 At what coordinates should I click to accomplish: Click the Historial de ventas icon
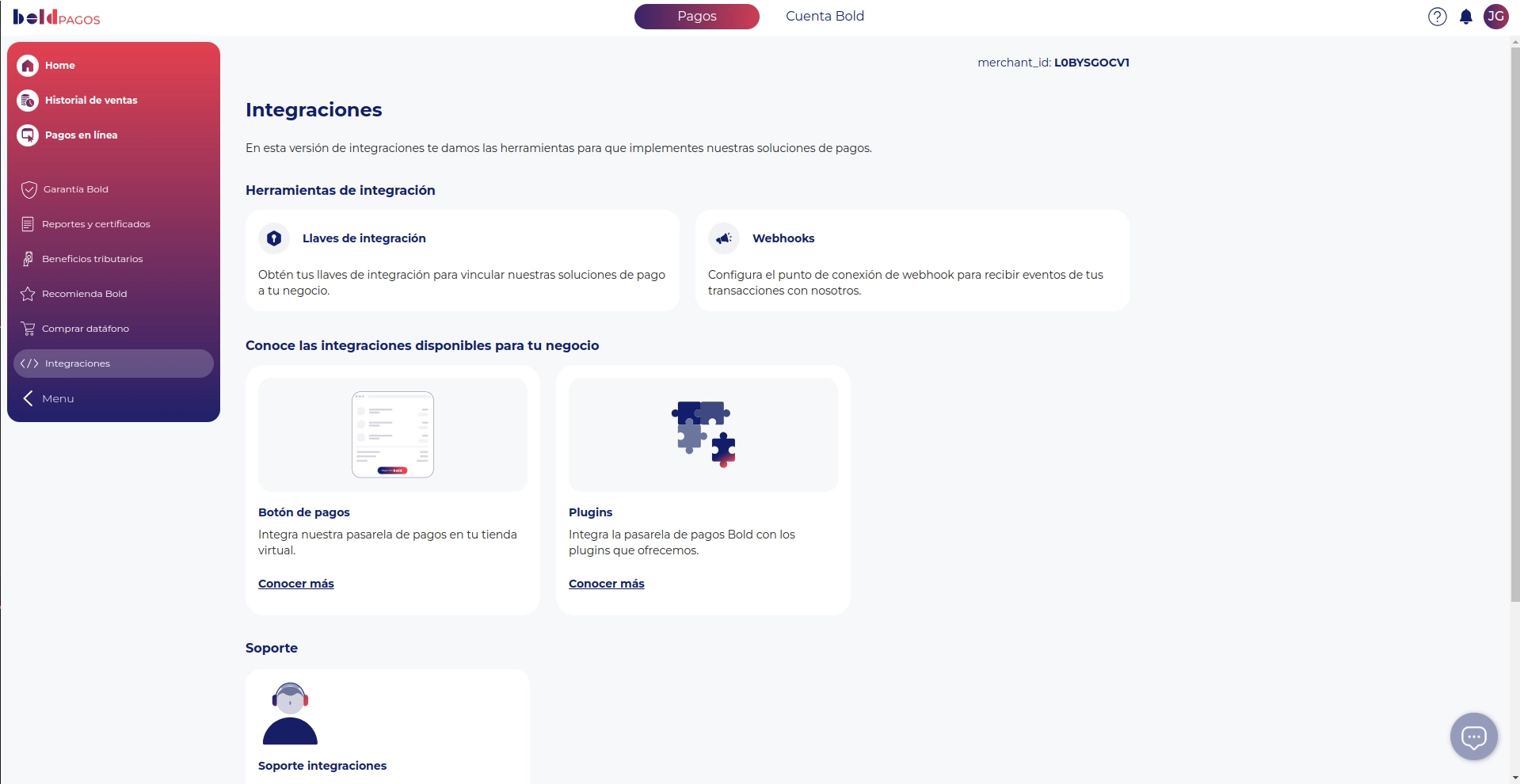28,101
